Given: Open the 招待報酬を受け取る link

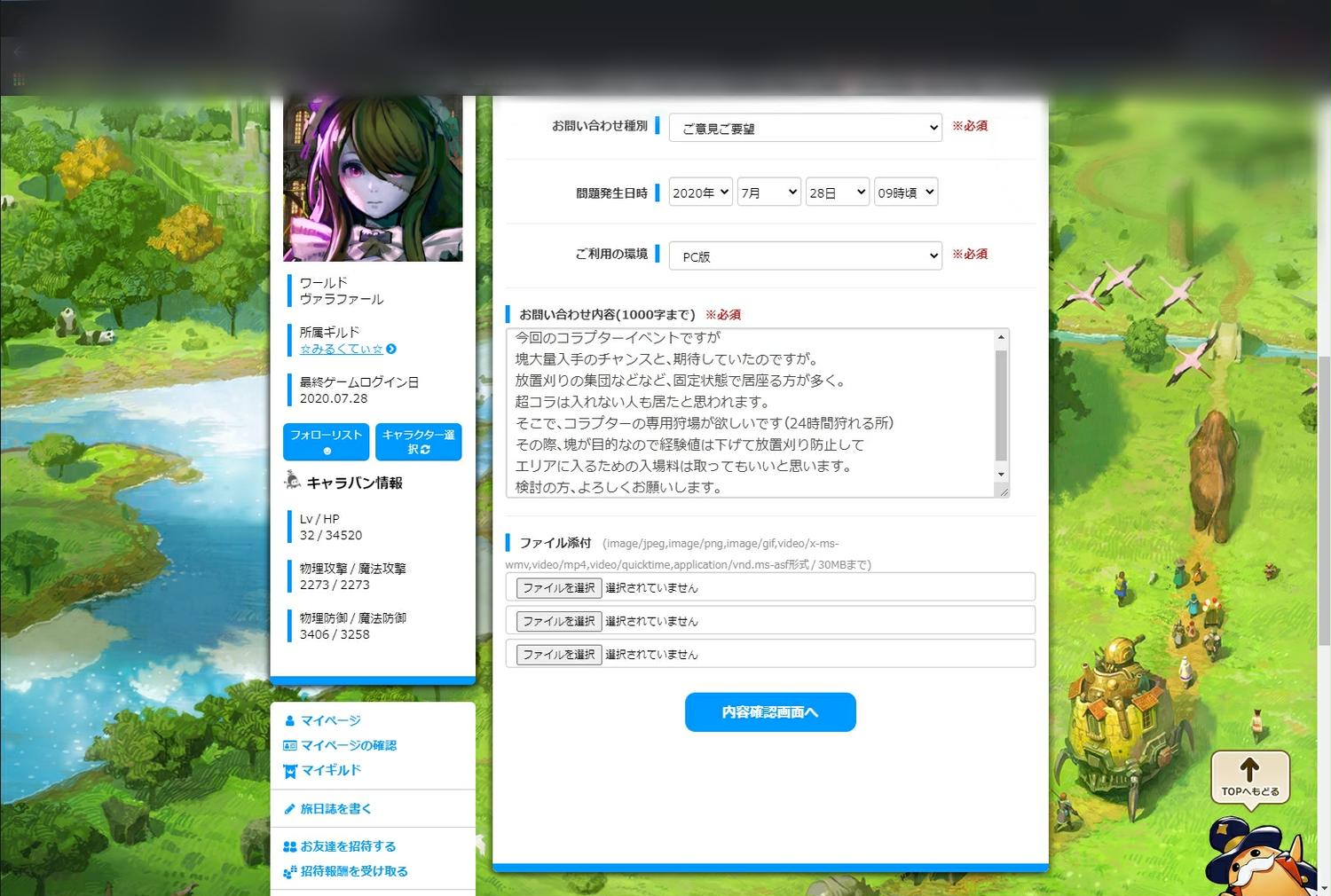Looking at the screenshot, I should click(355, 871).
